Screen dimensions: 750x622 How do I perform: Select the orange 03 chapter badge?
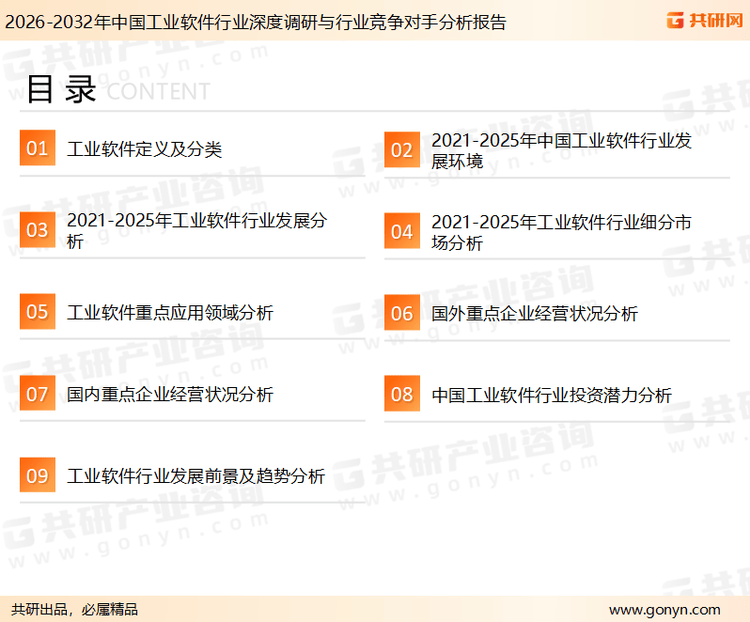point(37,231)
